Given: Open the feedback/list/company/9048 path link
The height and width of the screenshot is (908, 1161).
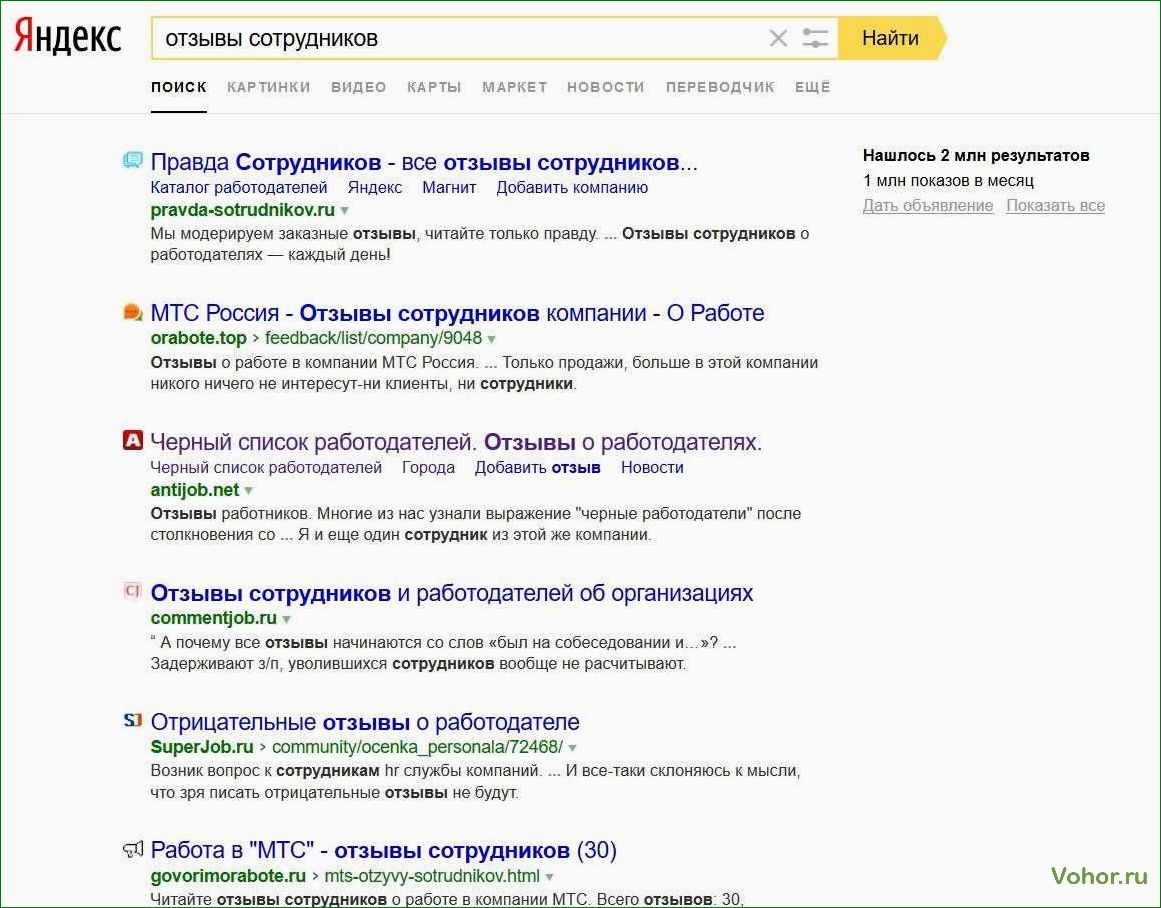Looking at the screenshot, I should pos(373,338).
